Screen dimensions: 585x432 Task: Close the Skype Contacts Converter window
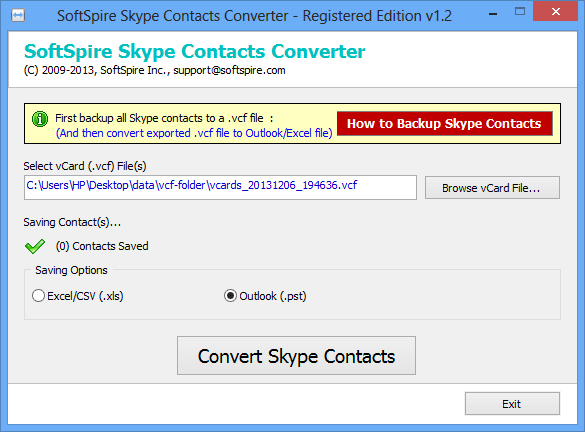tap(556, 12)
